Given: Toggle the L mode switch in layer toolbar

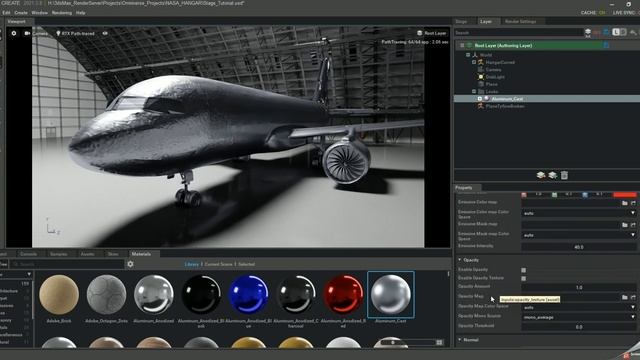Looking at the screenshot, I should point(619,32).
